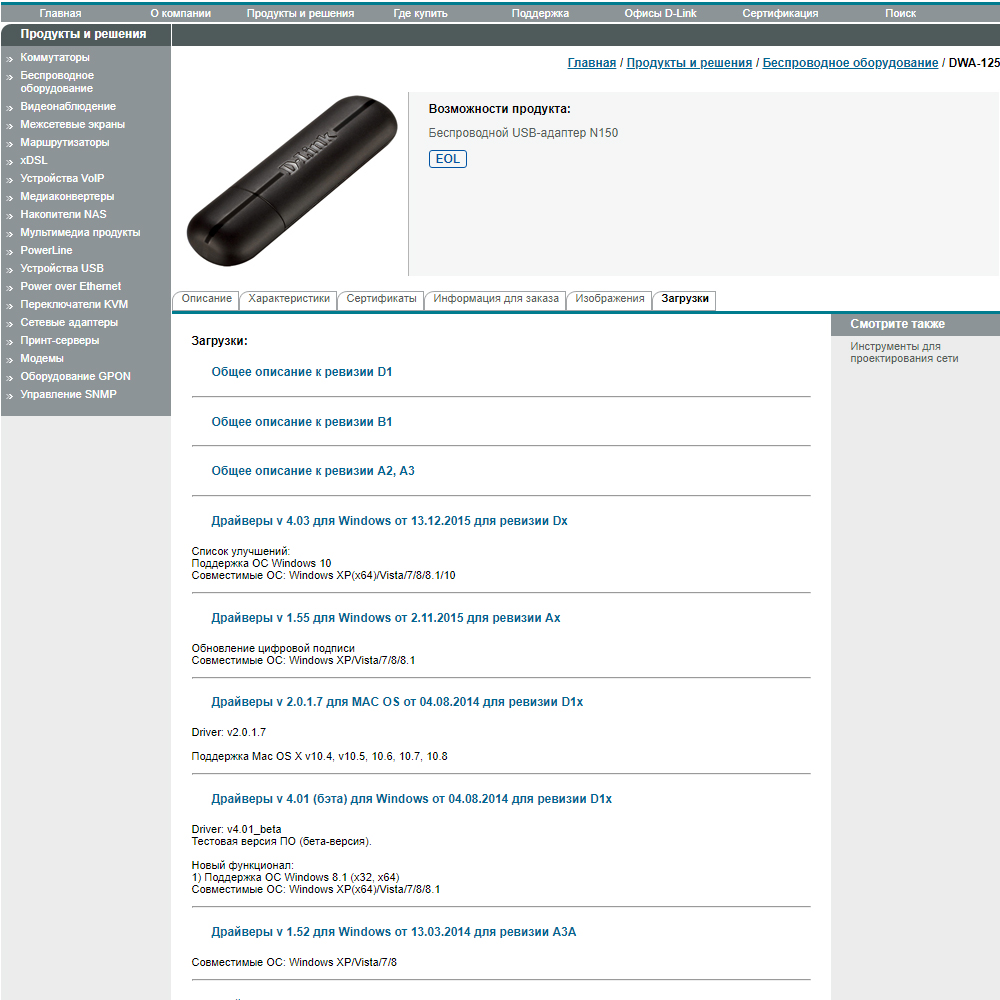The width and height of the screenshot is (1000, 1000).
Task: Open Продукты и решения in top navigation
Action: (x=300, y=13)
